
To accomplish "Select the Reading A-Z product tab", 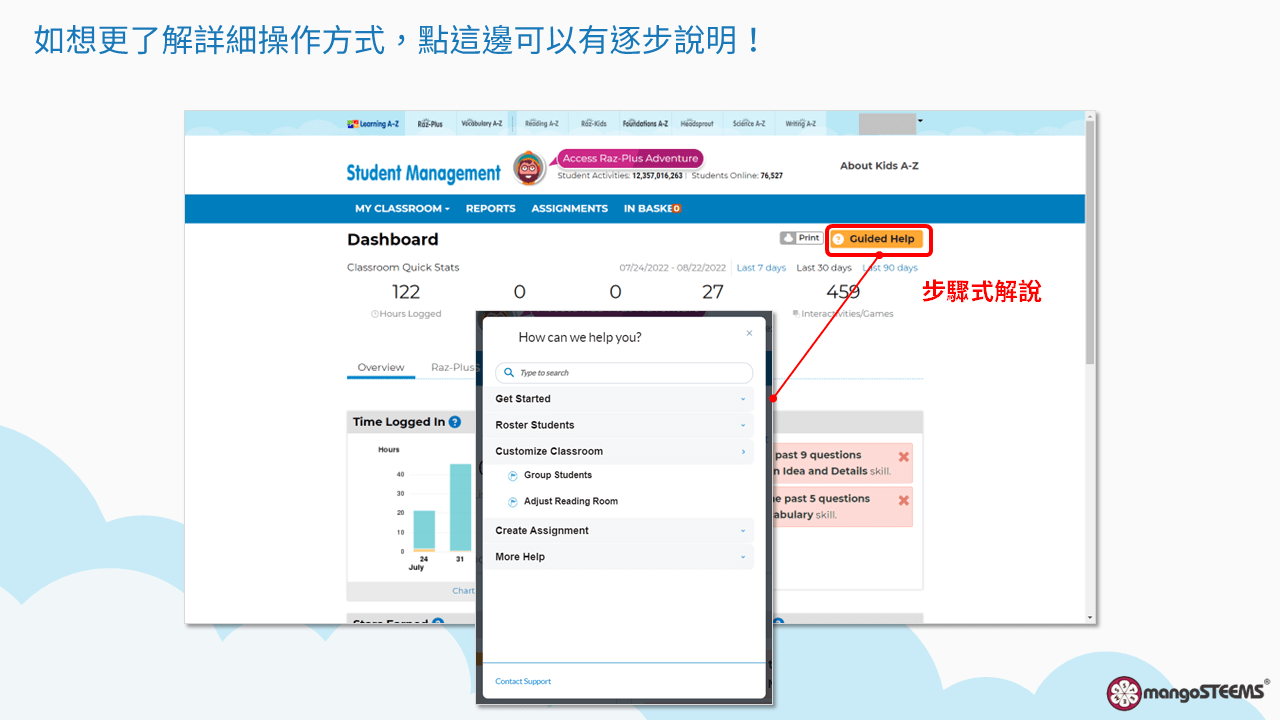I will [542, 124].
